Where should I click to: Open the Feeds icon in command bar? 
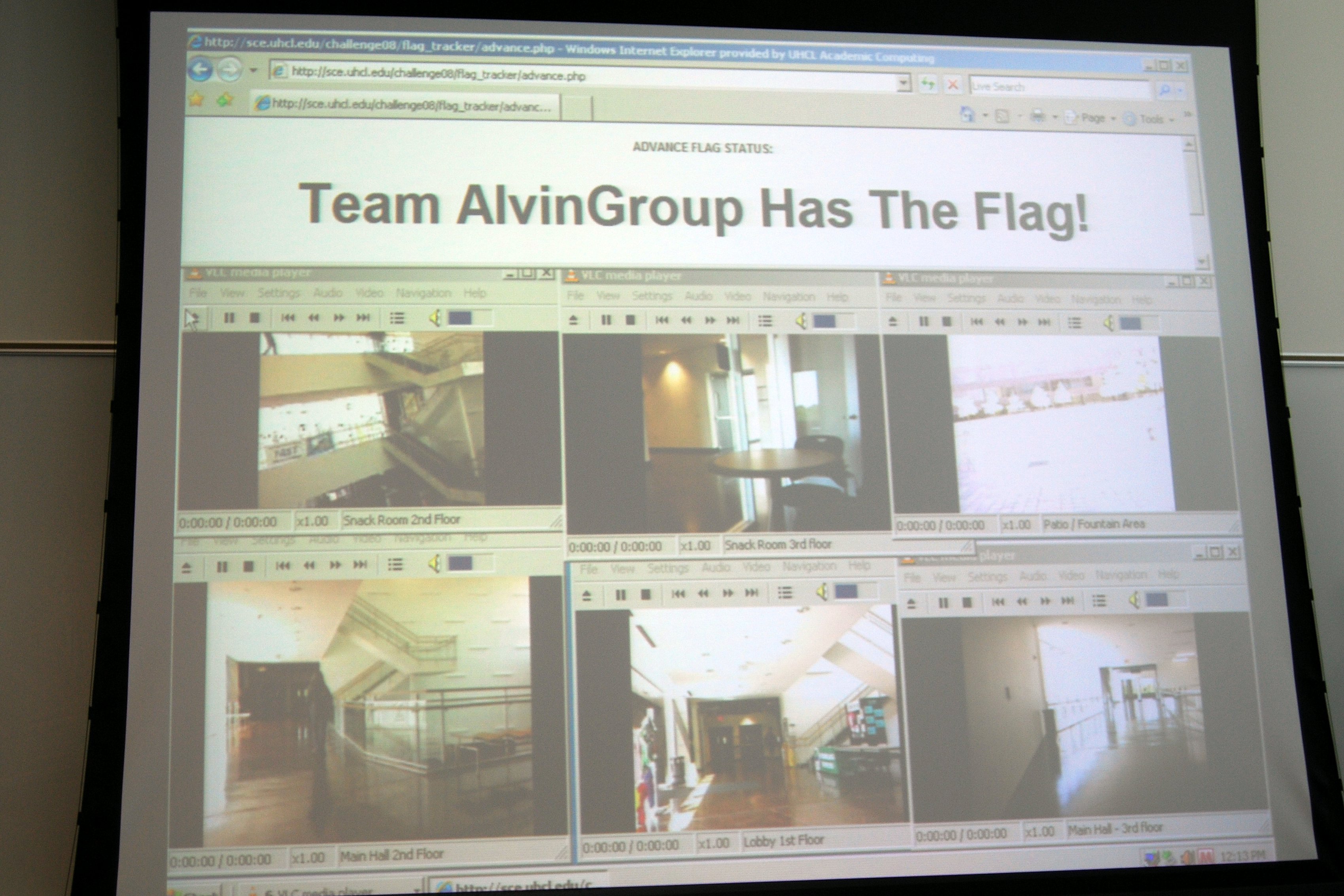[x=1002, y=117]
